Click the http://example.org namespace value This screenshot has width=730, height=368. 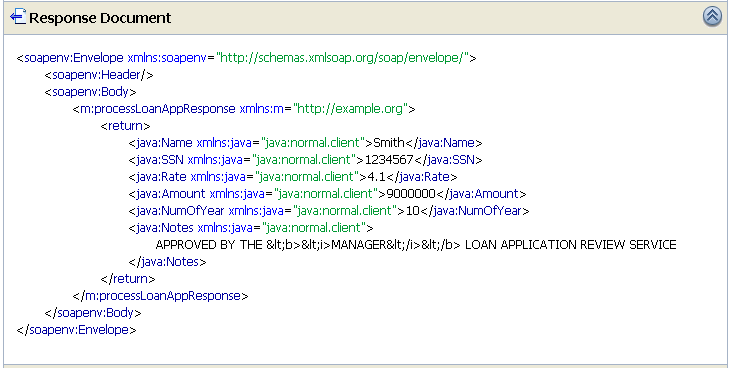coord(351,109)
